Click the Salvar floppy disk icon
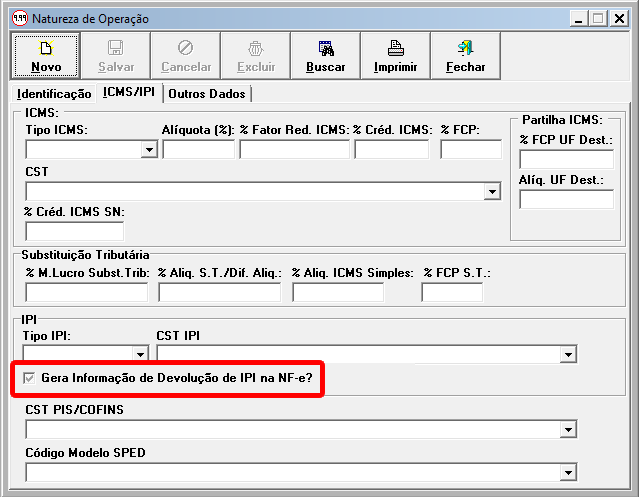Screen dimensions: 639x497 click(x=116, y=48)
